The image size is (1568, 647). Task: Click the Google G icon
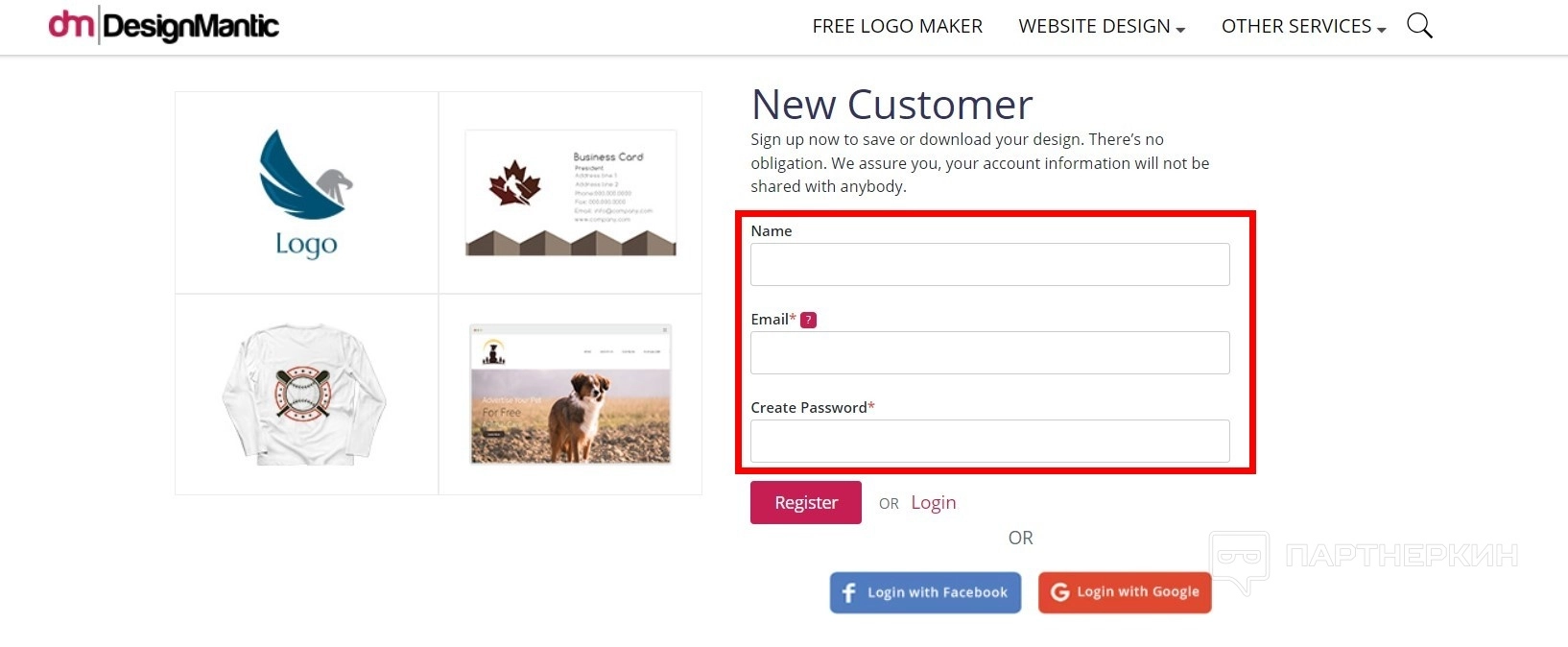click(1059, 592)
